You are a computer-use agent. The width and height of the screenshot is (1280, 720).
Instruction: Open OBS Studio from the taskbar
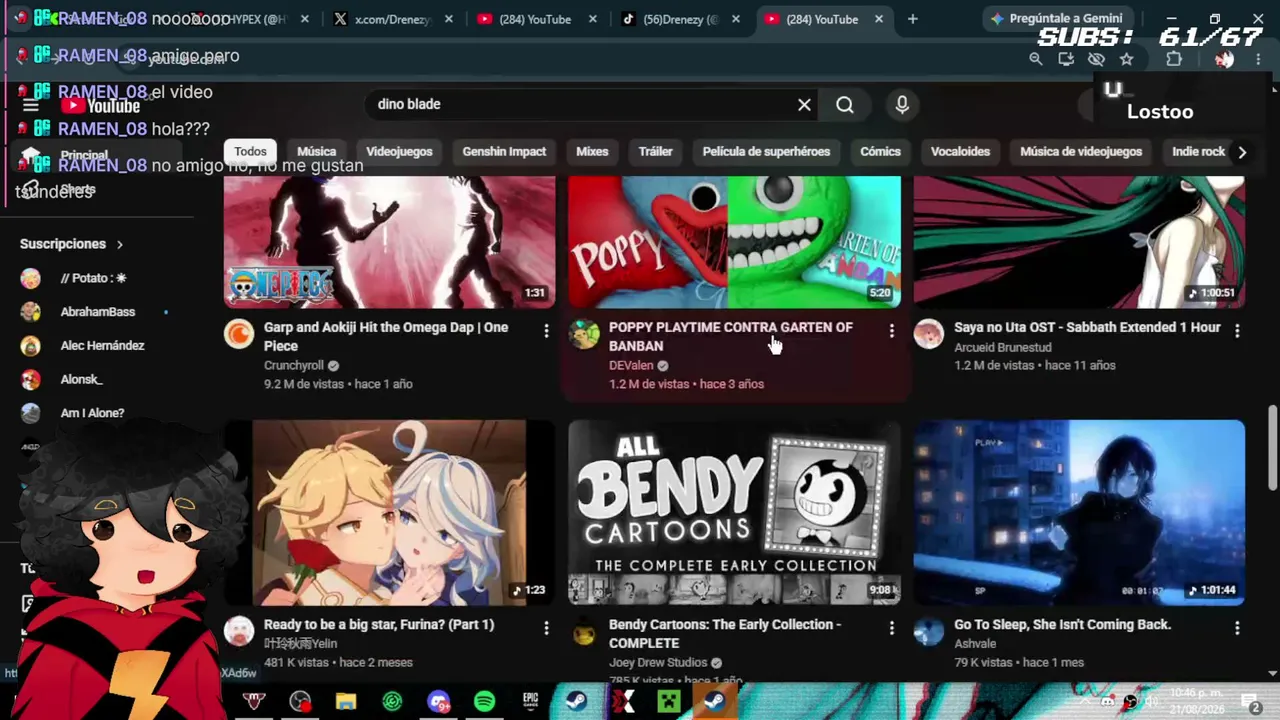(300, 702)
